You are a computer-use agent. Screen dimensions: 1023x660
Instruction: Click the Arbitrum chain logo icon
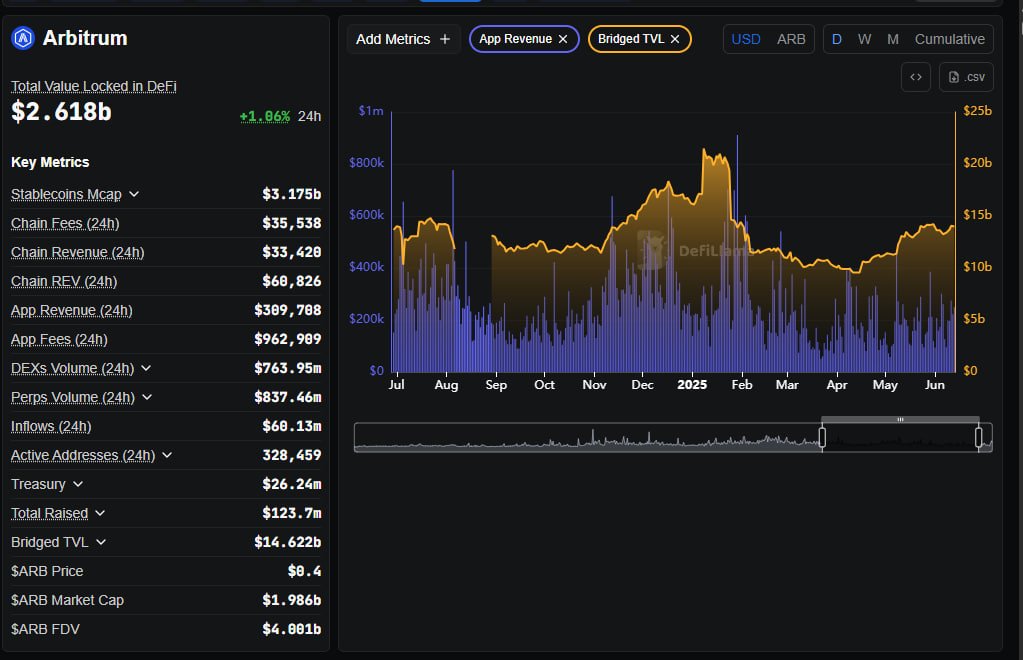(23, 38)
